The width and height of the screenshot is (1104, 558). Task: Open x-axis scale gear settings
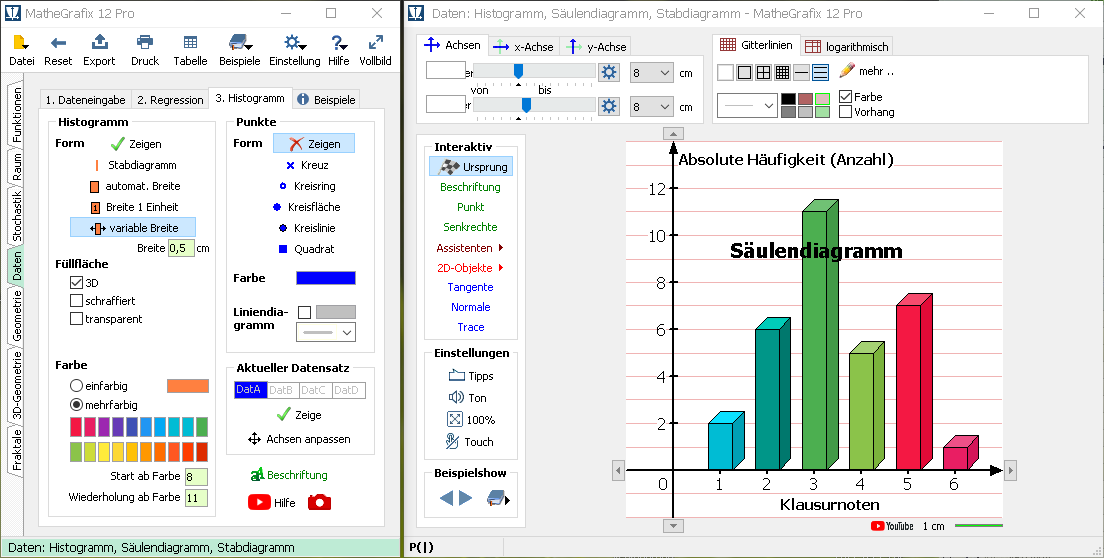pyautogui.click(x=608, y=72)
